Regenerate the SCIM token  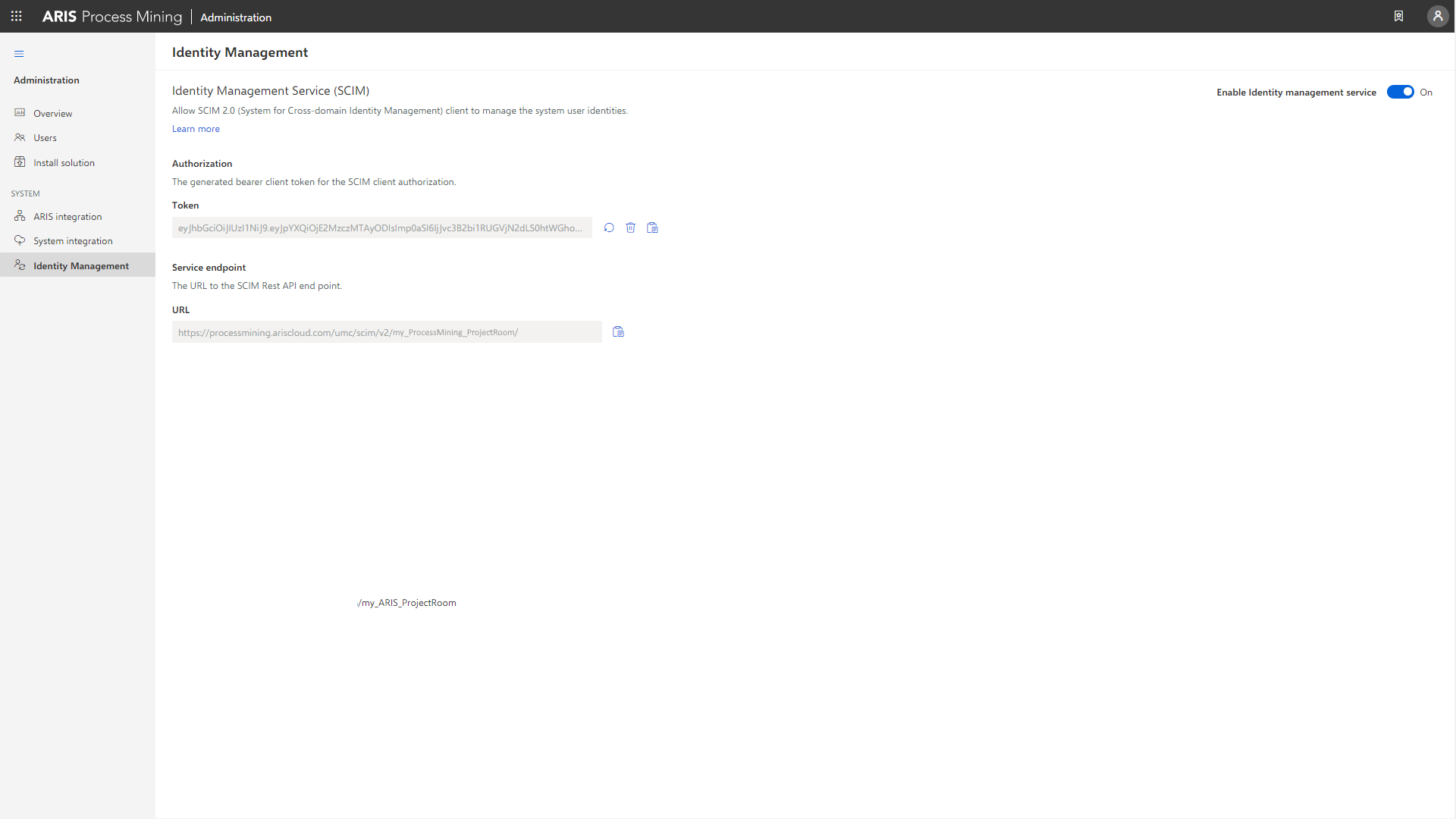coord(609,227)
